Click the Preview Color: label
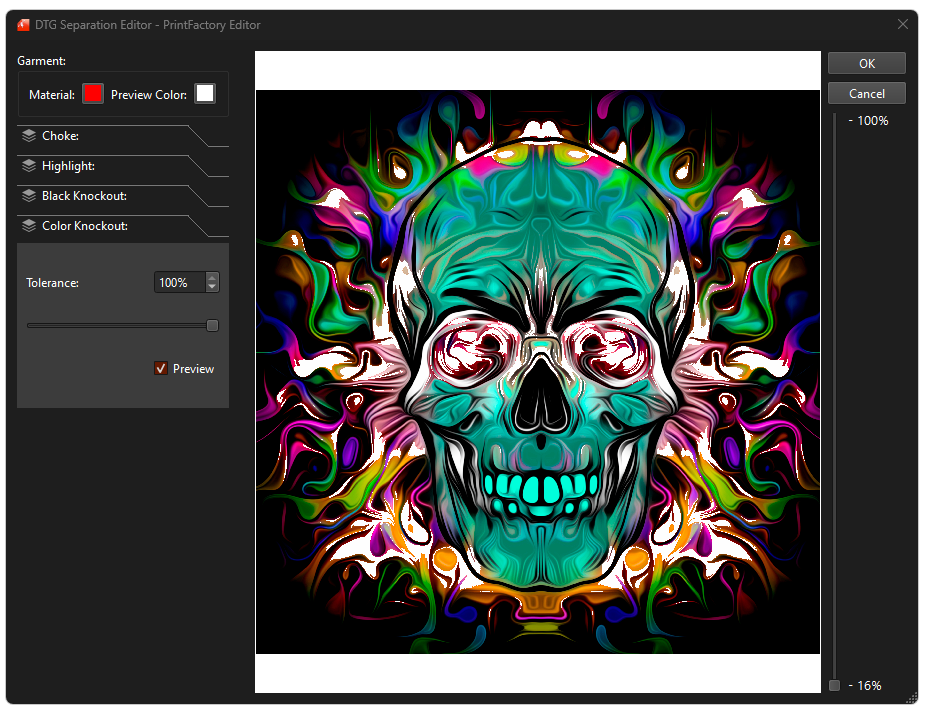Image resolution: width=930 pixels, height=712 pixels. [x=149, y=95]
